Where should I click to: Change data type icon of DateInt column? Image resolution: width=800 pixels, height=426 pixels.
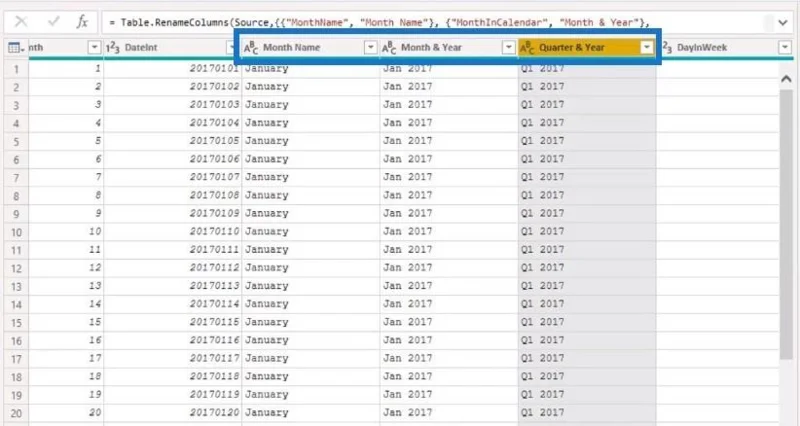[113, 47]
